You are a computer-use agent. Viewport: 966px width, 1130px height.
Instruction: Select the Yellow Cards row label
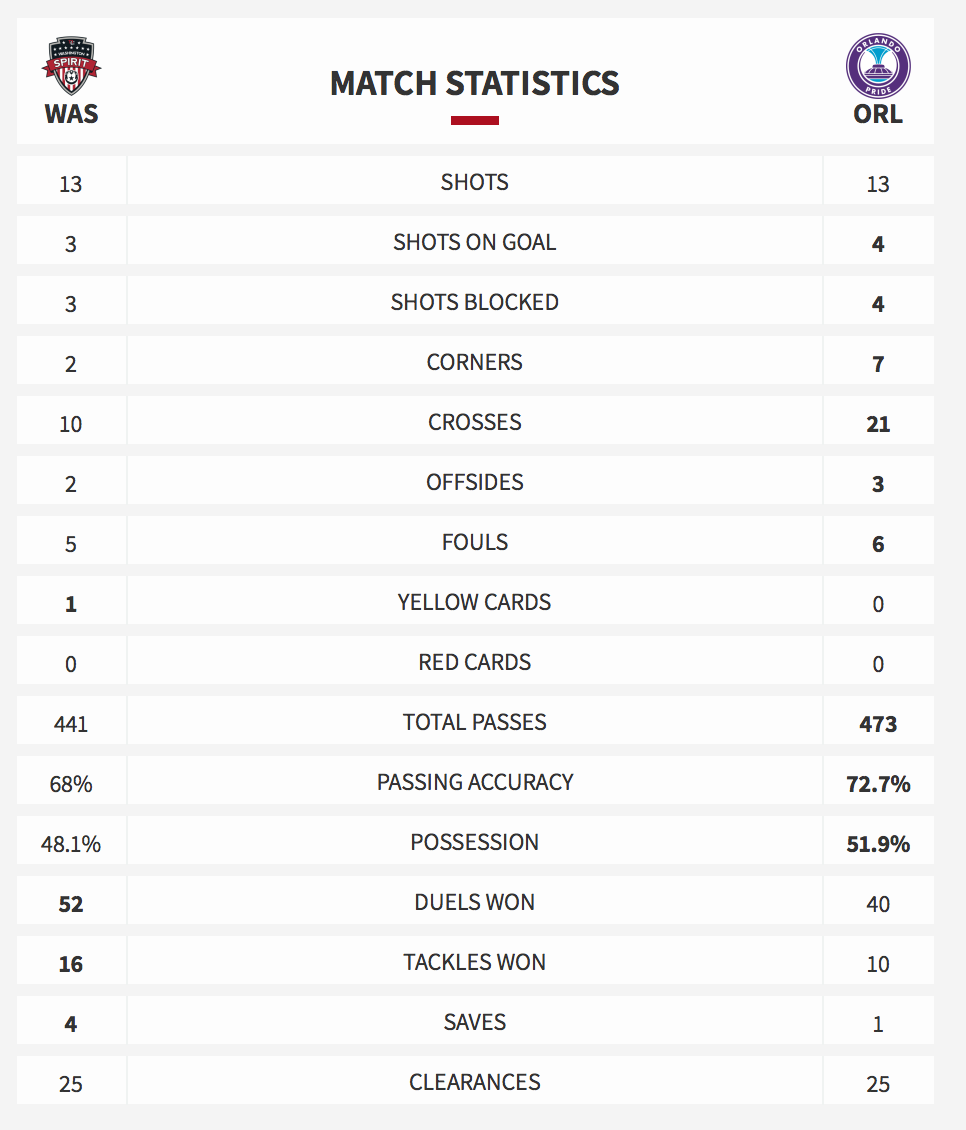[x=474, y=602]
